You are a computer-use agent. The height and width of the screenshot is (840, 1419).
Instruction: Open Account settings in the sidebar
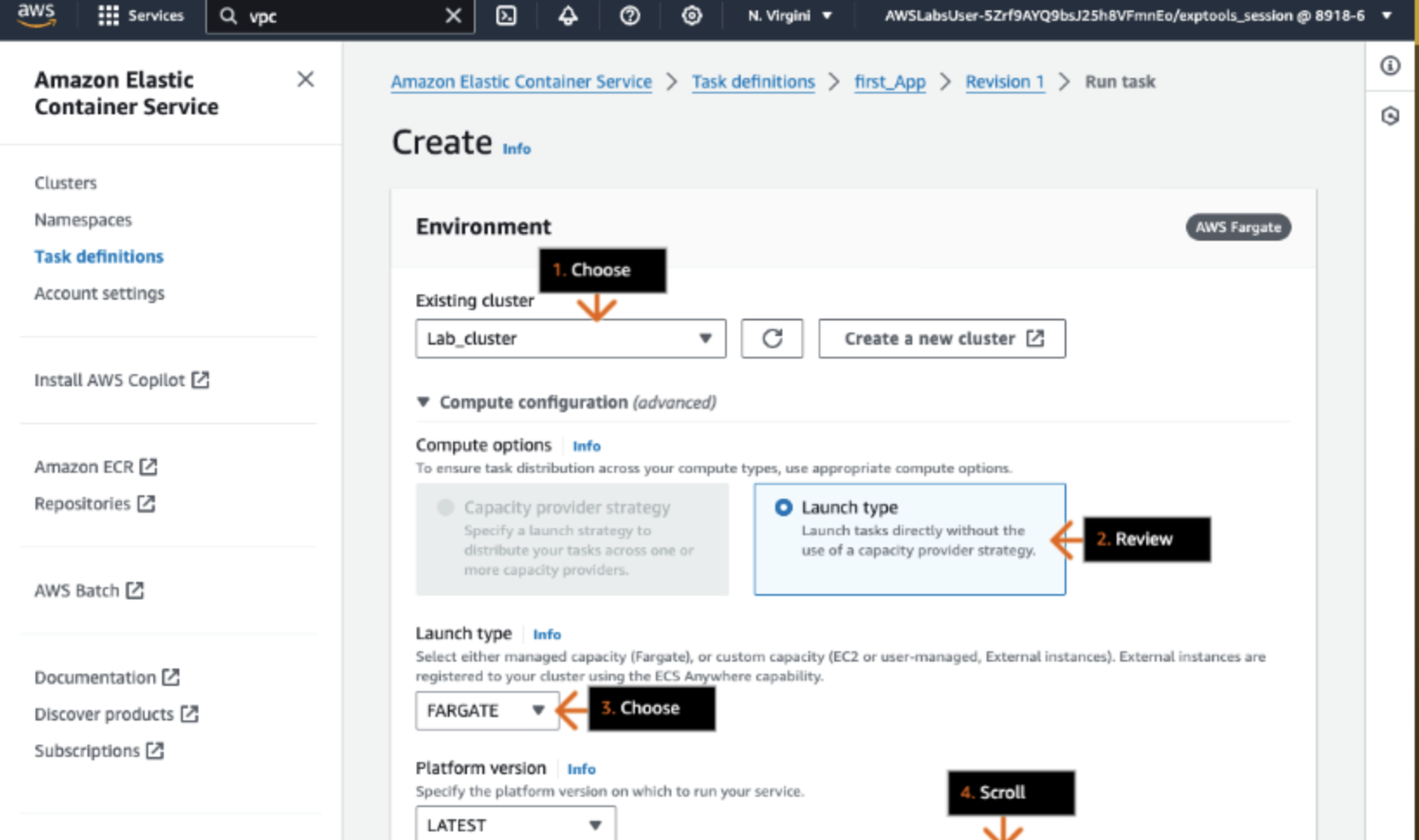[100, 294]
